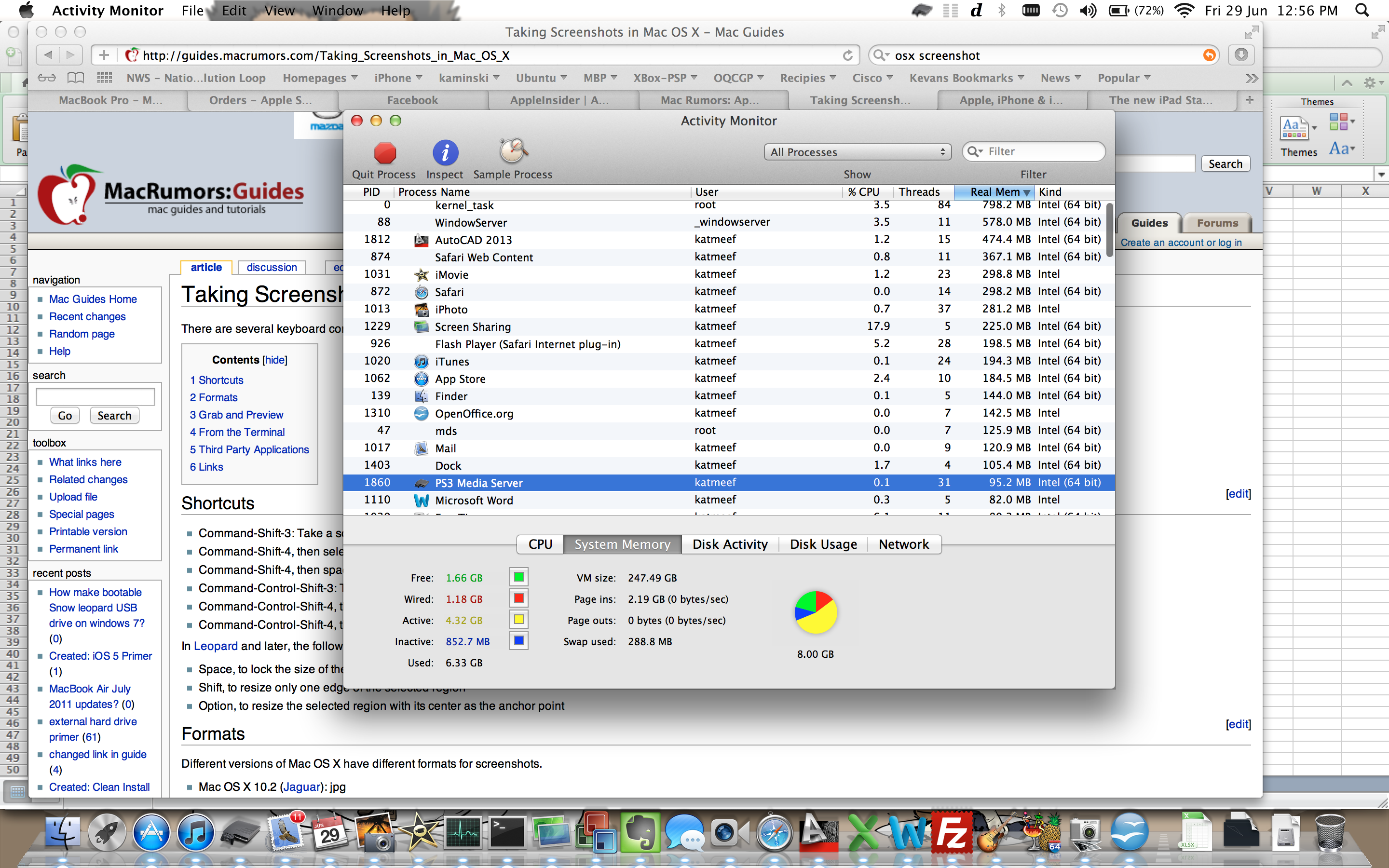
Task: Open the Forums tab on MacRumors
Action: tap(1217, 223)
